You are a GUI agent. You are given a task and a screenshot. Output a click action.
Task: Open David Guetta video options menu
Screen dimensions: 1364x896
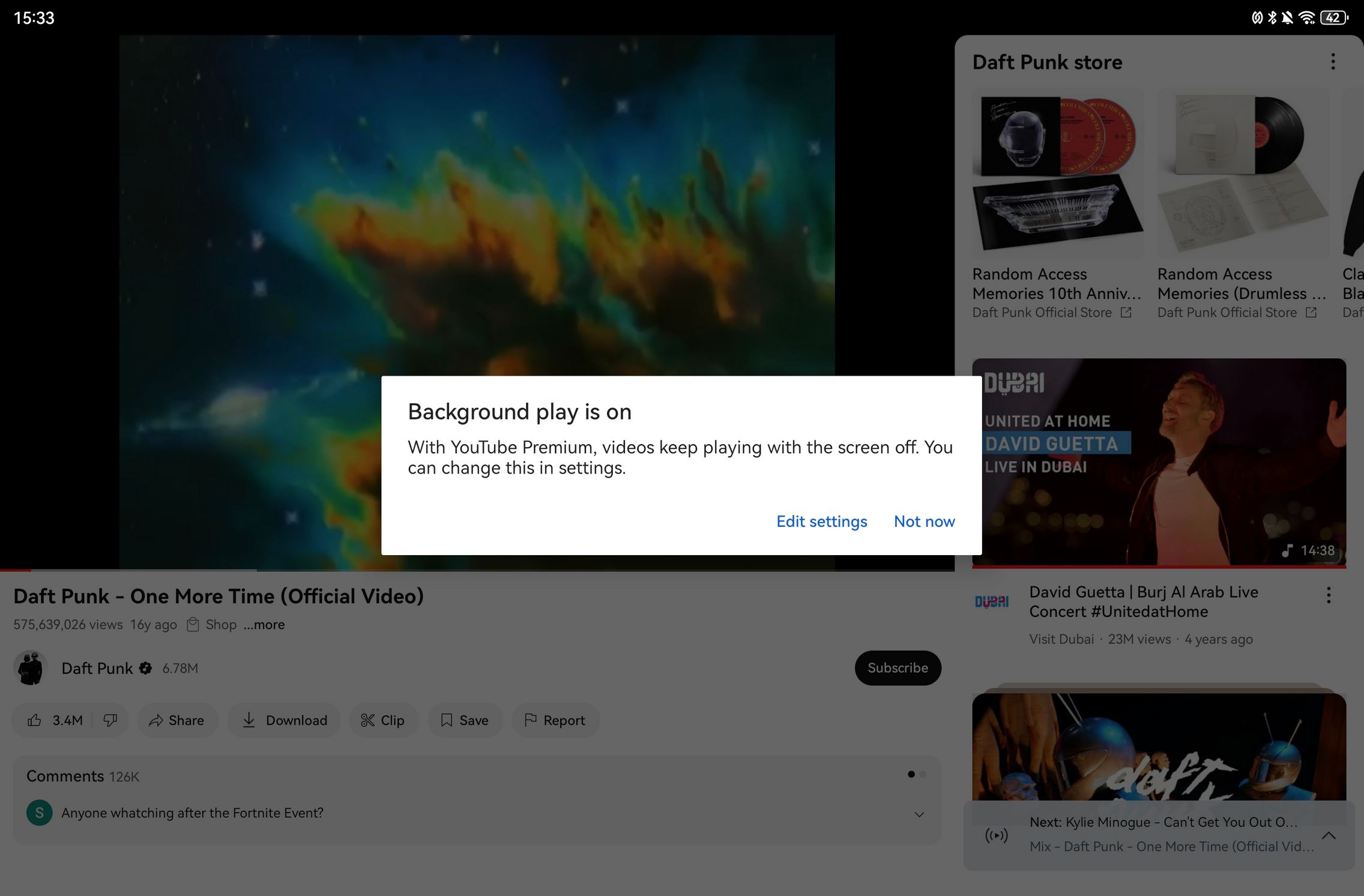point(1329,595)
